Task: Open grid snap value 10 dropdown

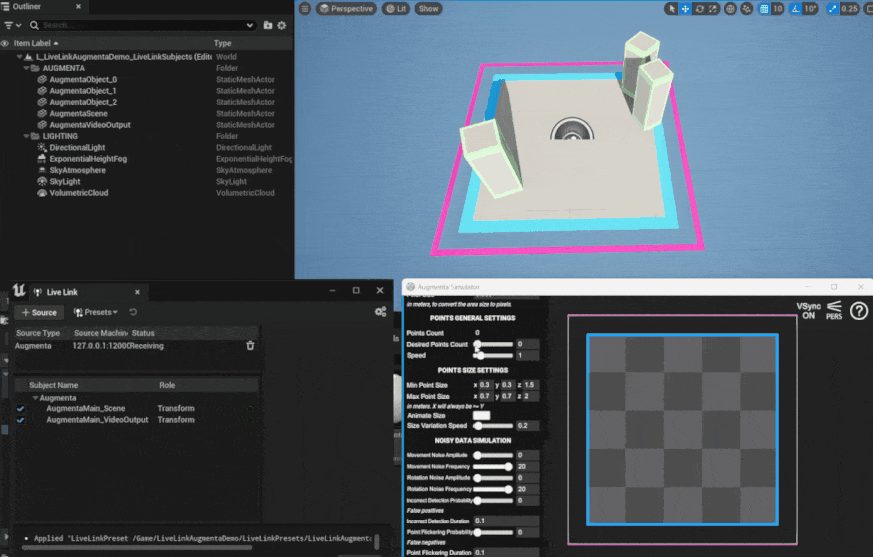Action: click(x=778, y=8)
